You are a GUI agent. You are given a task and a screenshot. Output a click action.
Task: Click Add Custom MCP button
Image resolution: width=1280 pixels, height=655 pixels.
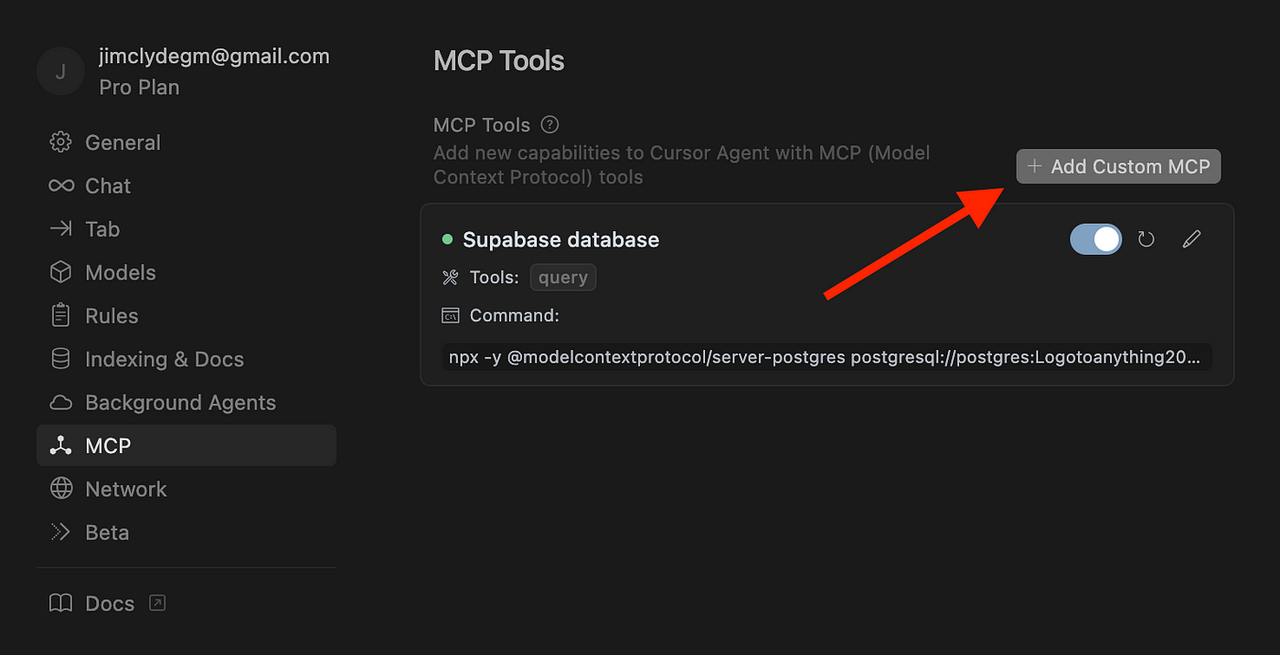(1119, 167)
